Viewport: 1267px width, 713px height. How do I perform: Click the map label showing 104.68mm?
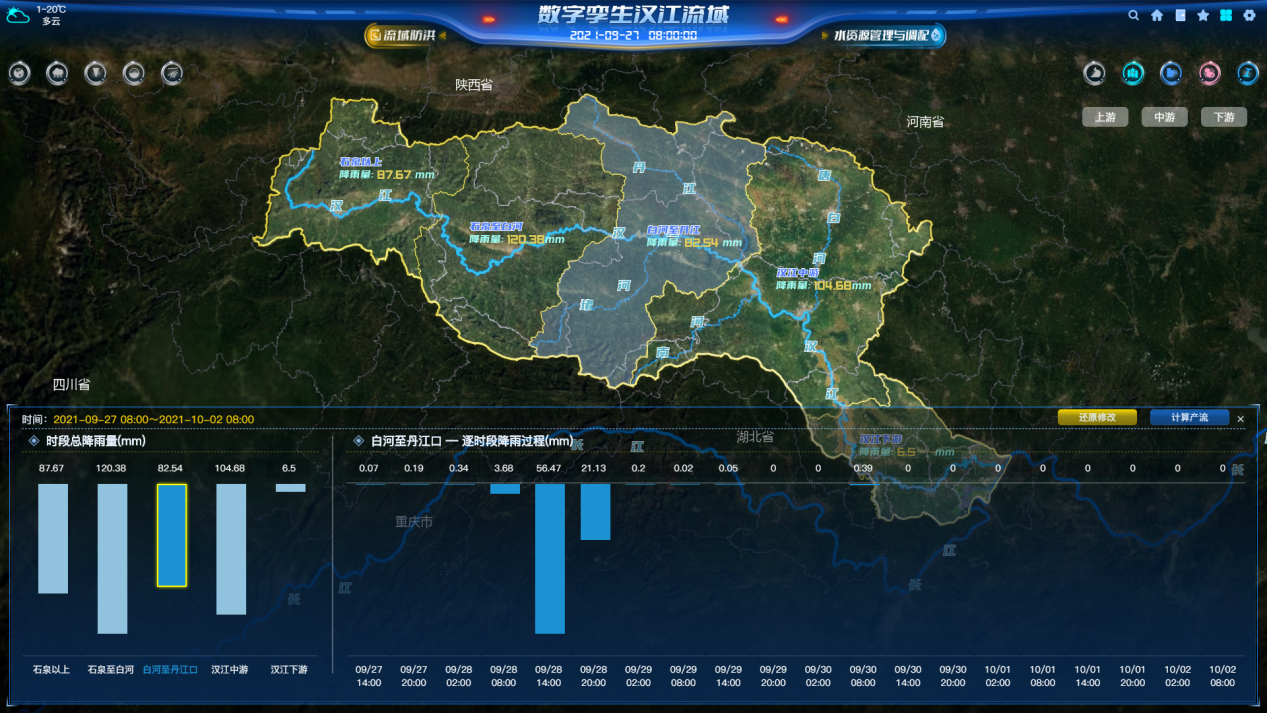(x=823, y=279)
